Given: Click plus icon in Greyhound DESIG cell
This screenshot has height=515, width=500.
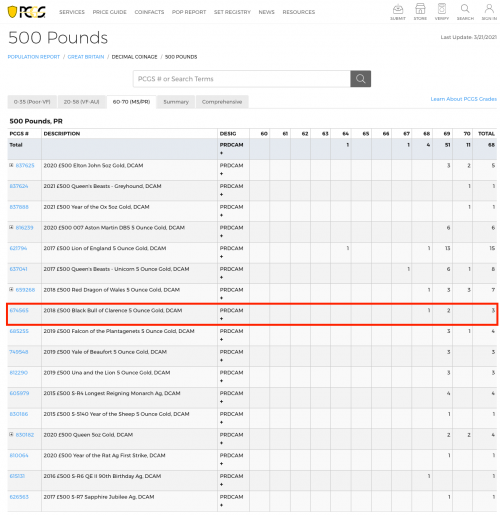Looking at the screenshot, I should click(221, 194).
